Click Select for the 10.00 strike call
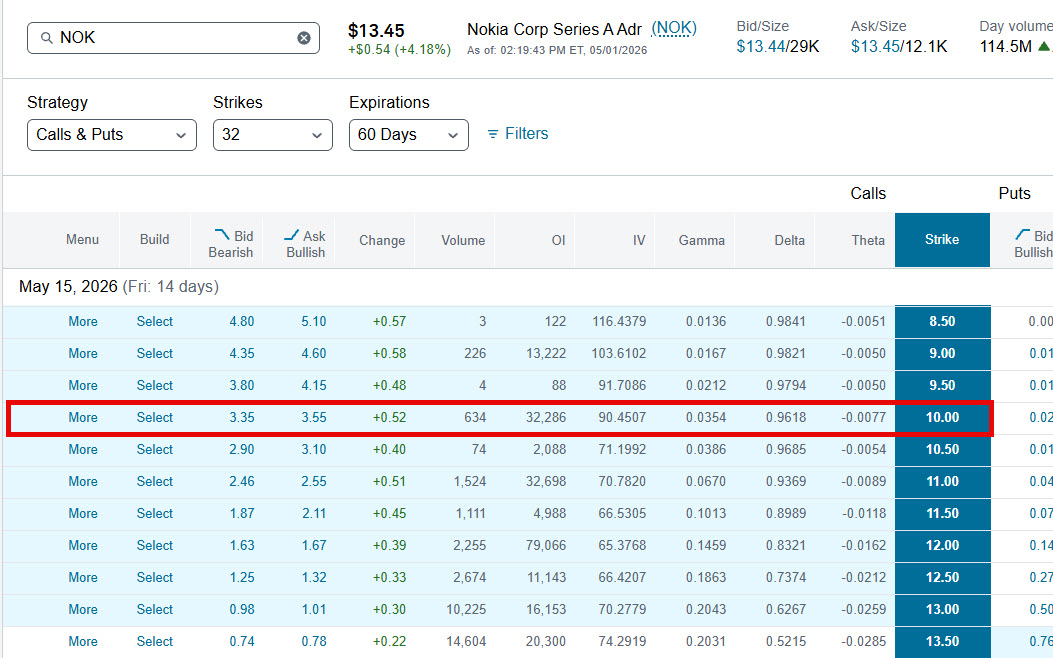This screenshot has width=1053, height=658. [154, 418]
